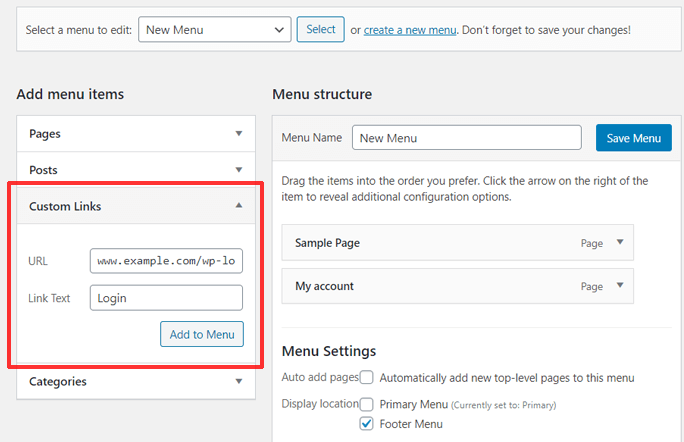Expand the Pages panel arrow
This screenshot has height=442, width=684.
click(x=239, y=134)
